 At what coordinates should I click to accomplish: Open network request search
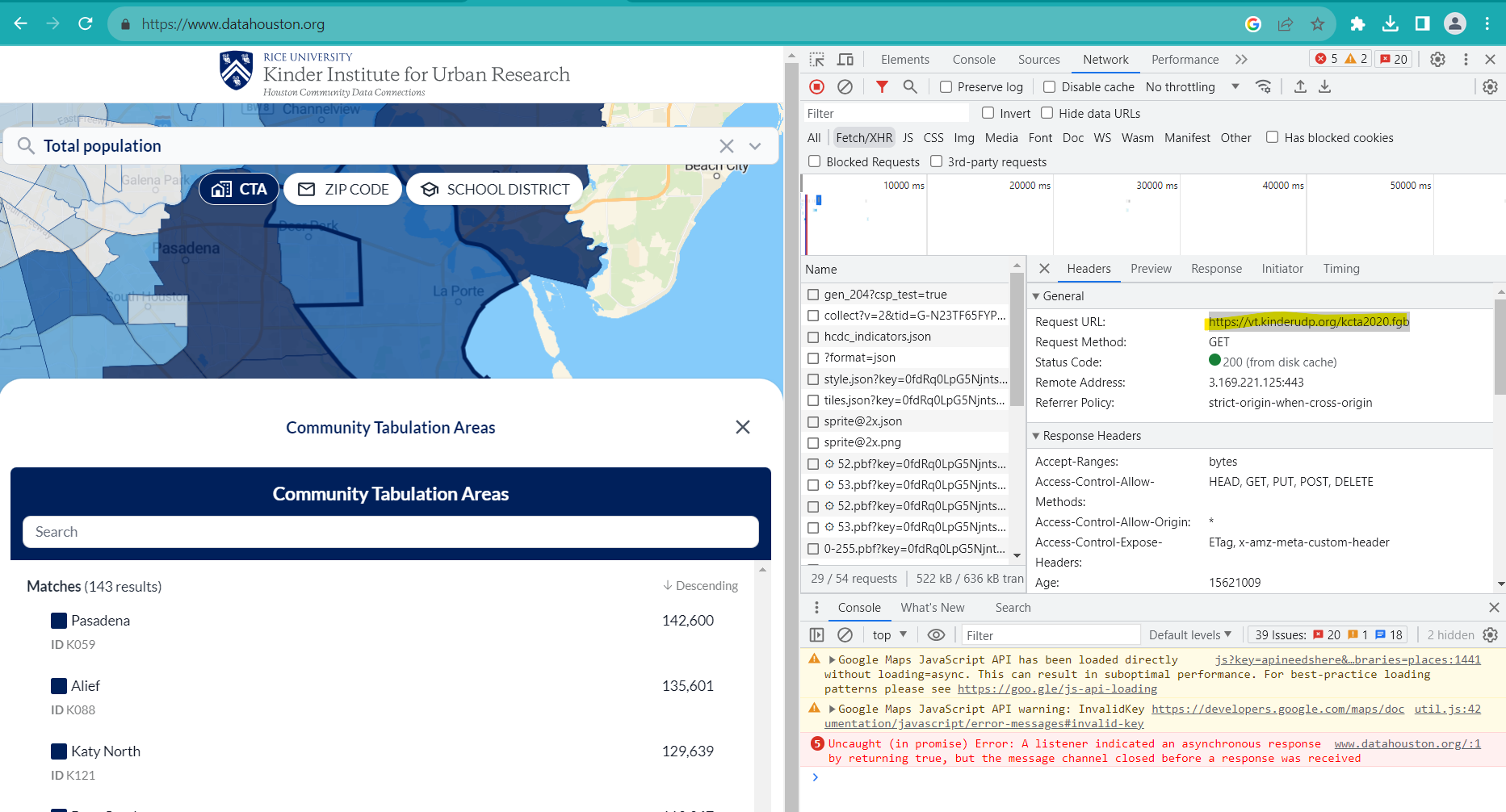pyautogui.click(x=910, y=86)
